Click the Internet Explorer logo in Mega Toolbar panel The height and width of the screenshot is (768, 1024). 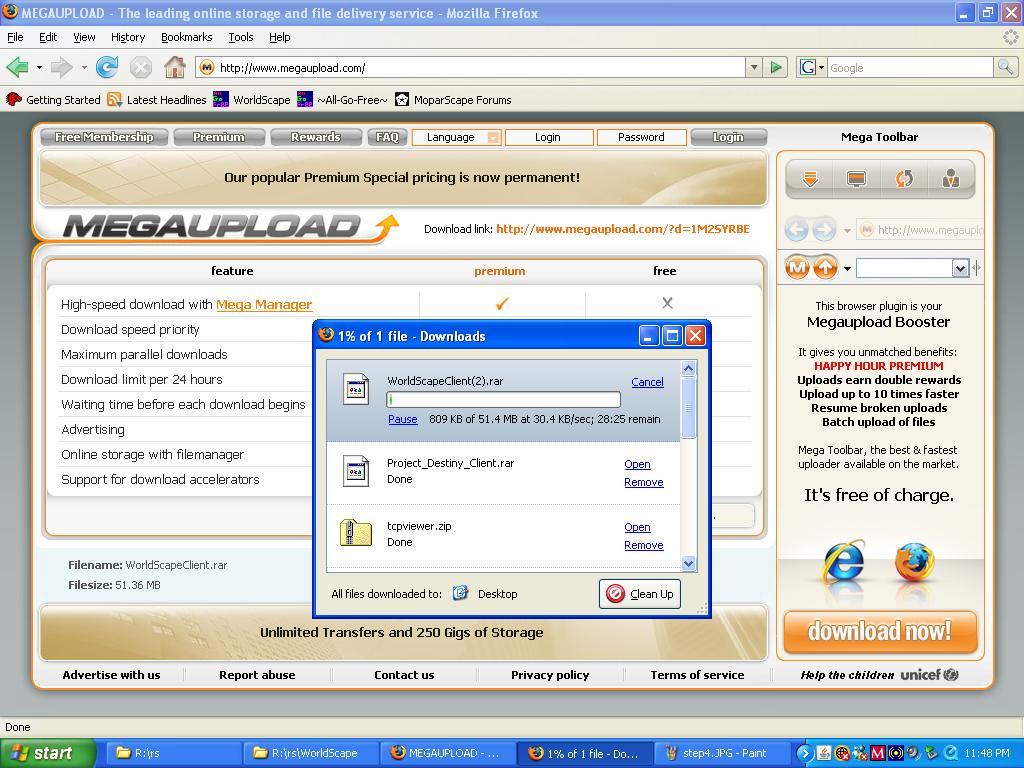point(844,561)
